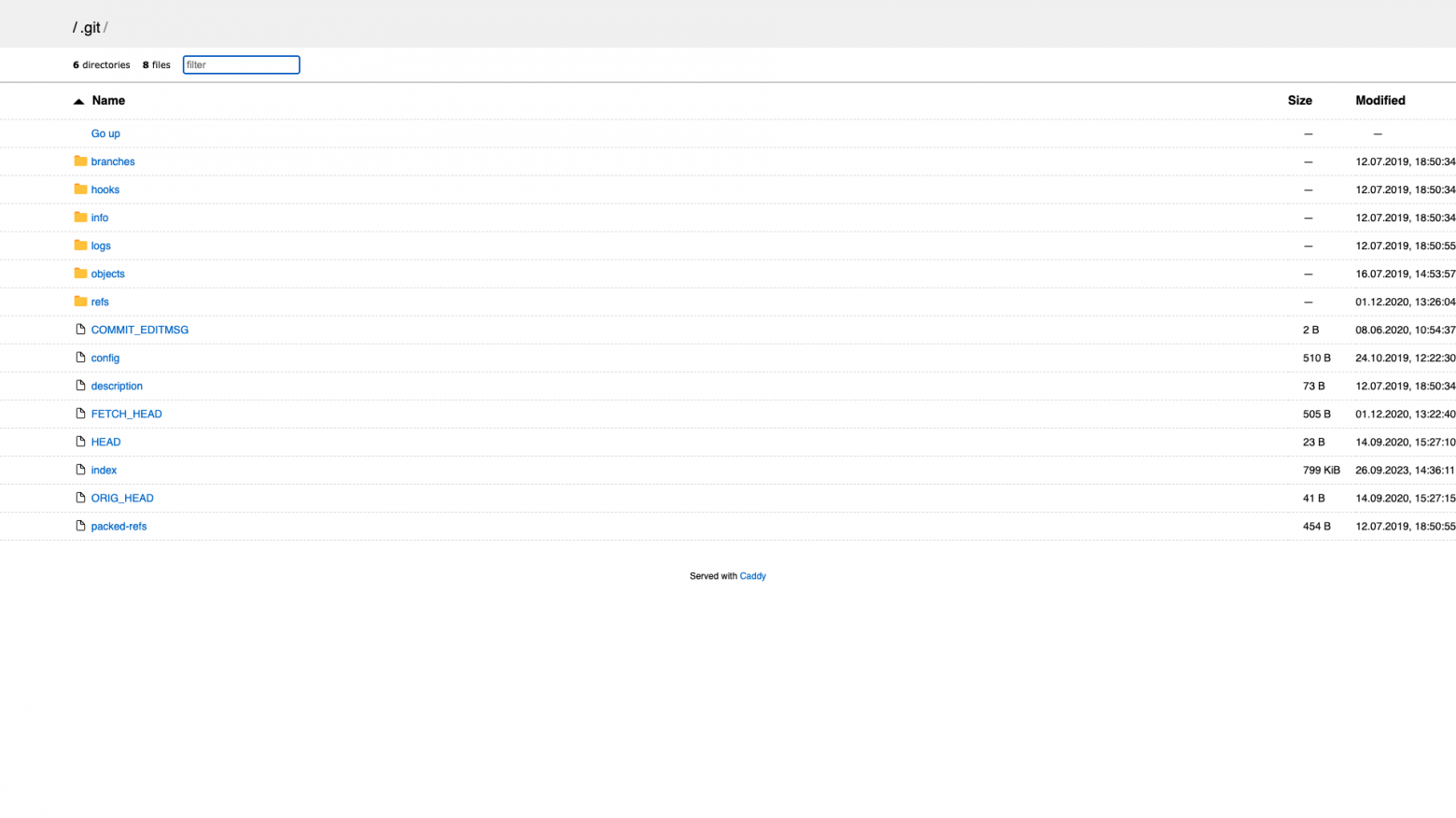Click the folder icon next to refs
This screenshot has width=1456, height=818.
(x=80, y=302)
